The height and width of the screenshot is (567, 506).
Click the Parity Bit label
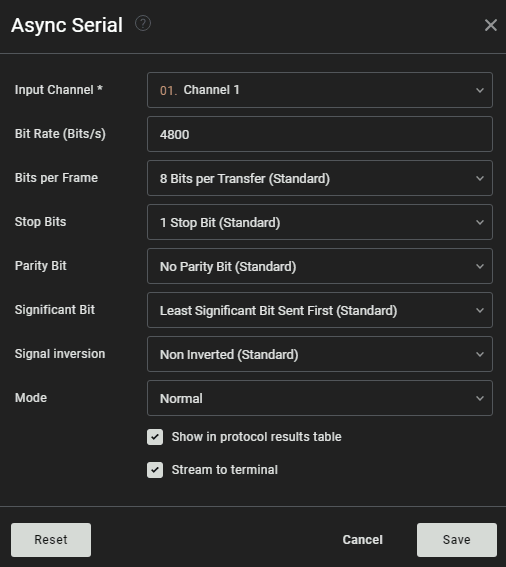[41, 266]
